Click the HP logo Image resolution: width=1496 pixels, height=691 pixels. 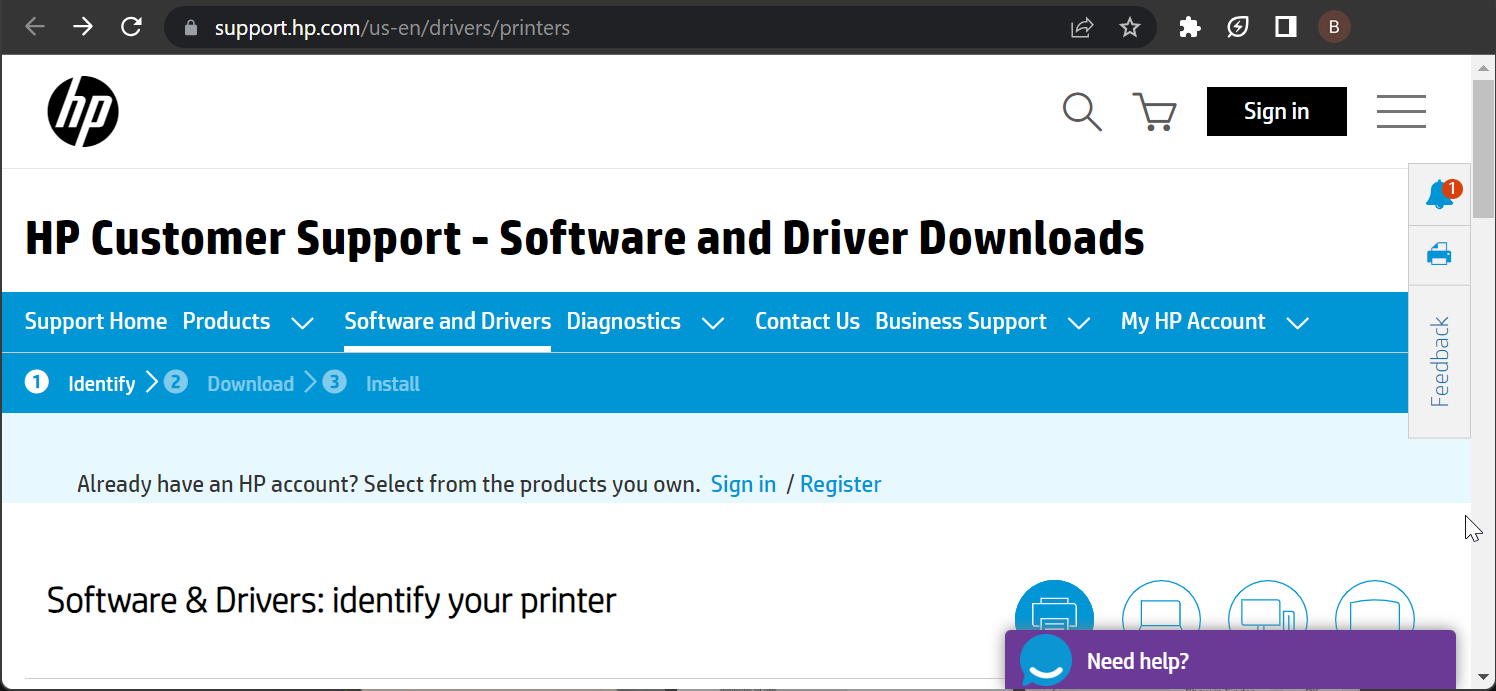(83, 111)
